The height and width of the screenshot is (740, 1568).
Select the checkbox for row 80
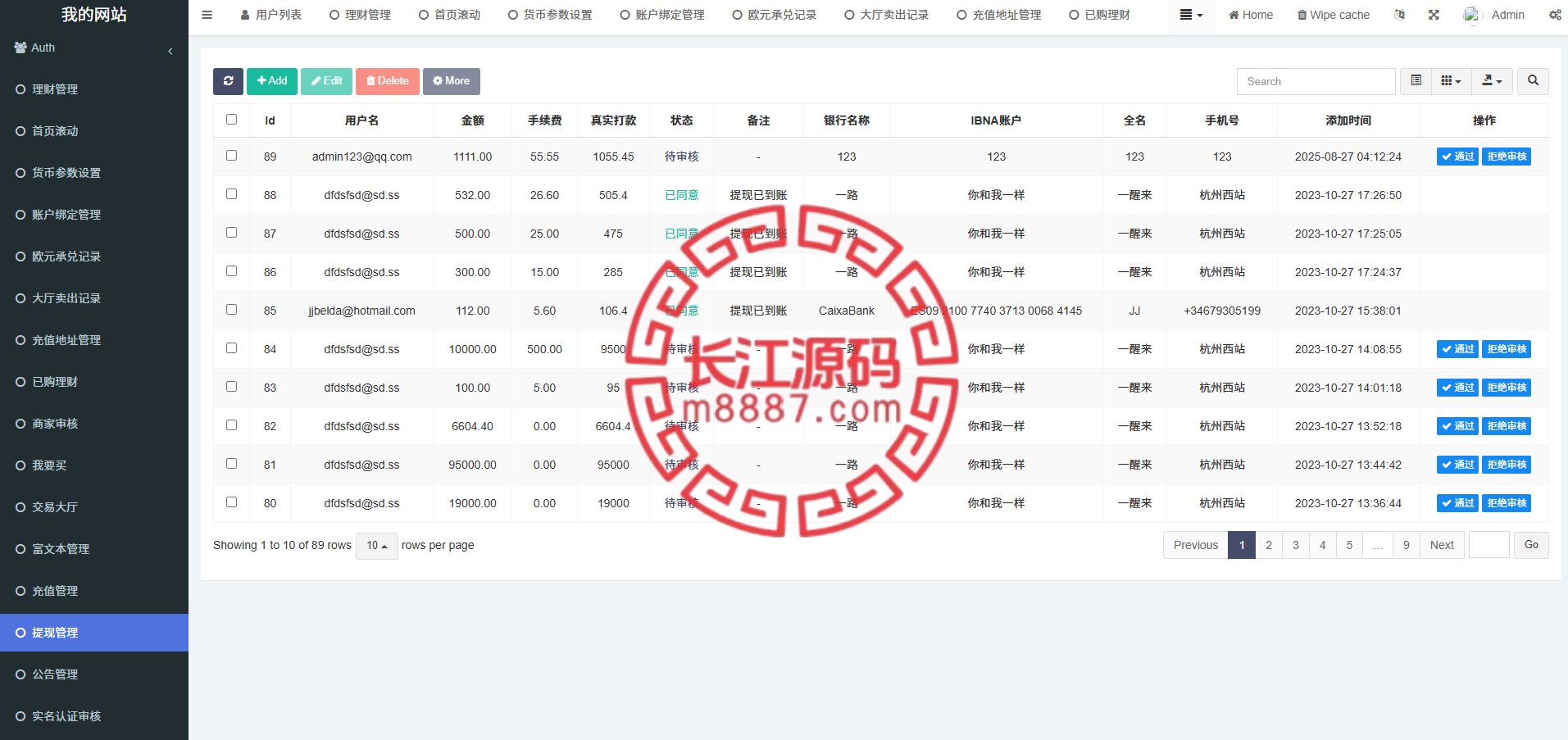(x=231, y=502)
